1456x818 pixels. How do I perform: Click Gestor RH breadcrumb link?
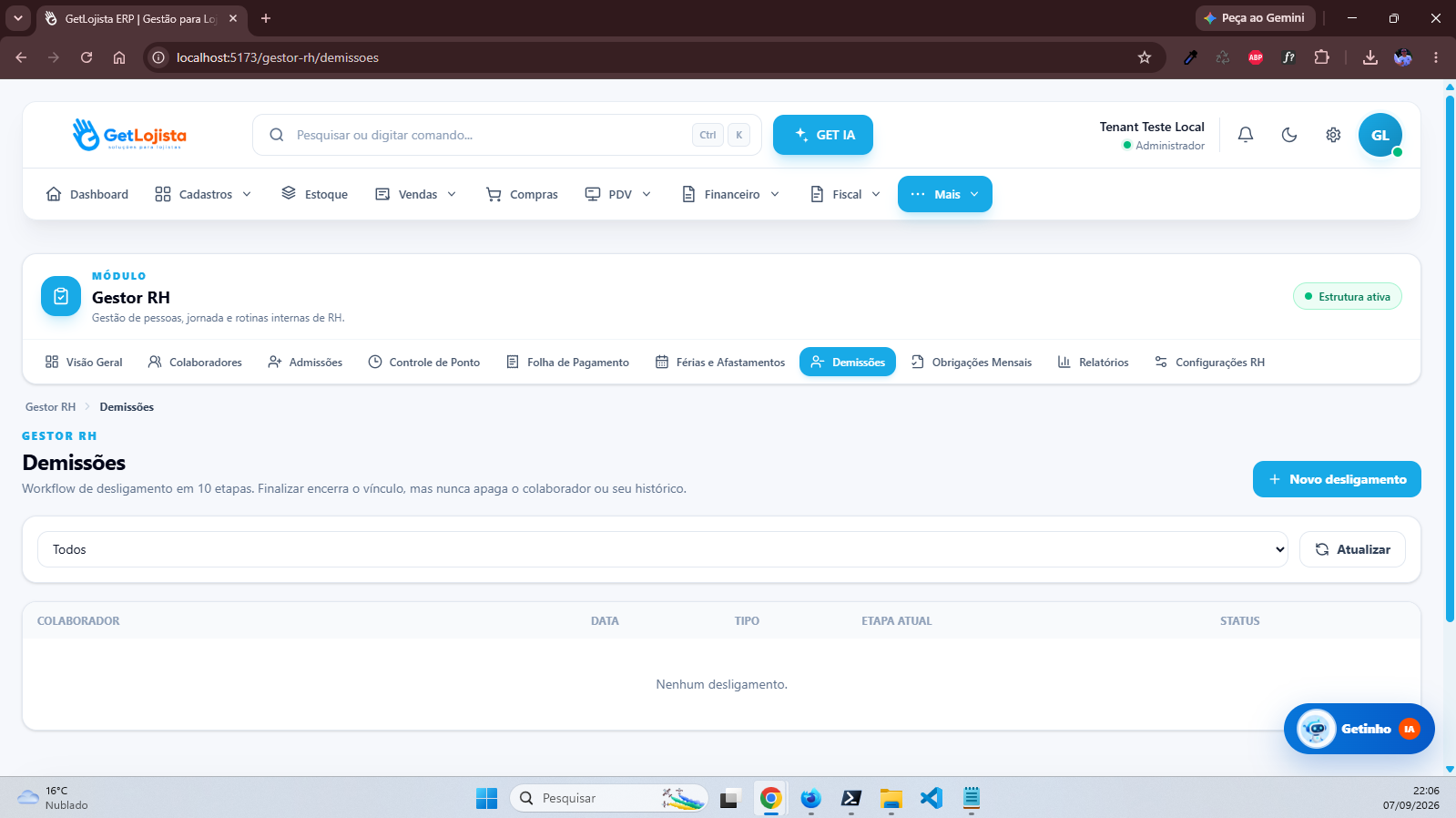point(50,407)
